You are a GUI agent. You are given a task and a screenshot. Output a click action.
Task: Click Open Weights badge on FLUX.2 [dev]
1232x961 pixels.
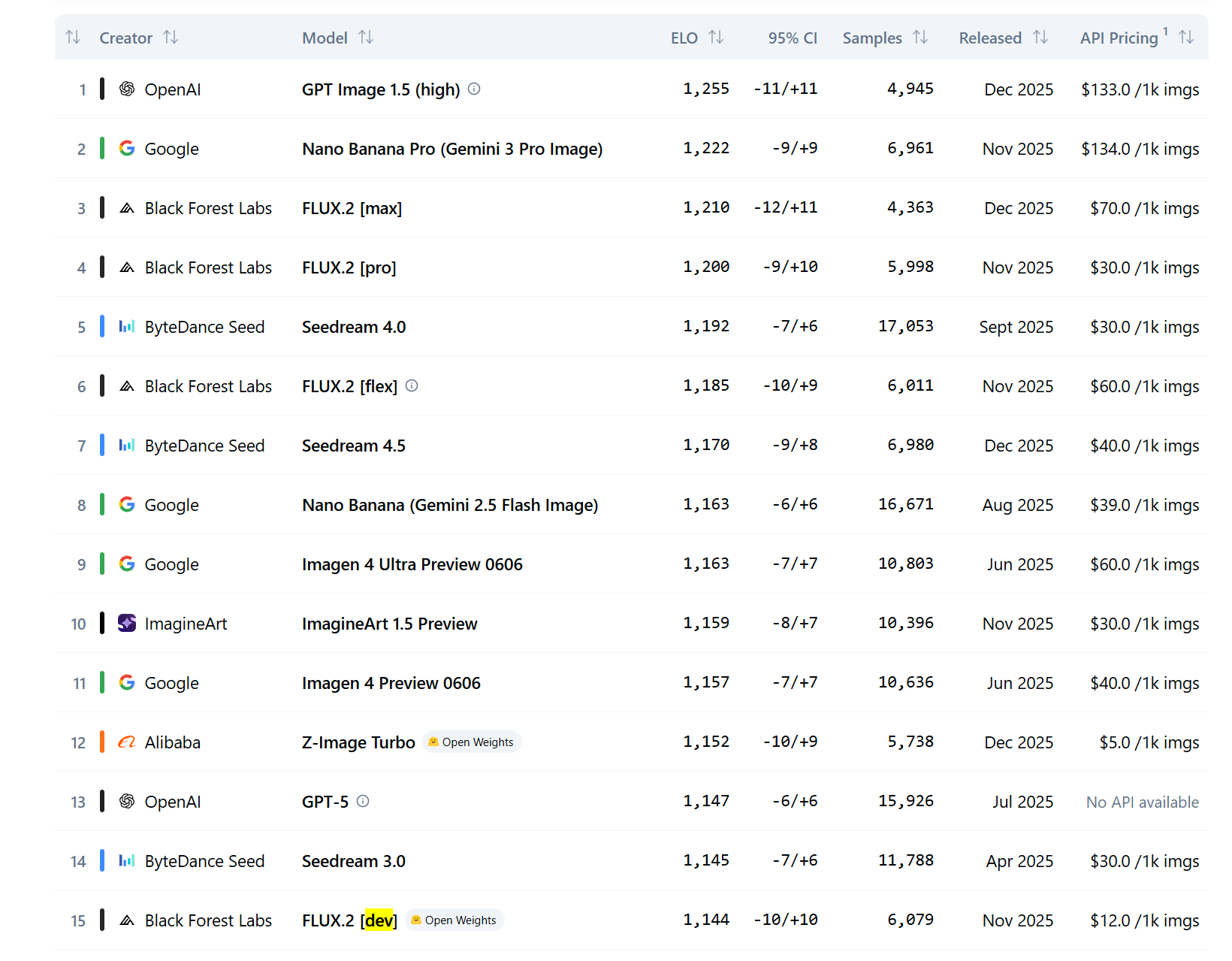coord(454,920)
